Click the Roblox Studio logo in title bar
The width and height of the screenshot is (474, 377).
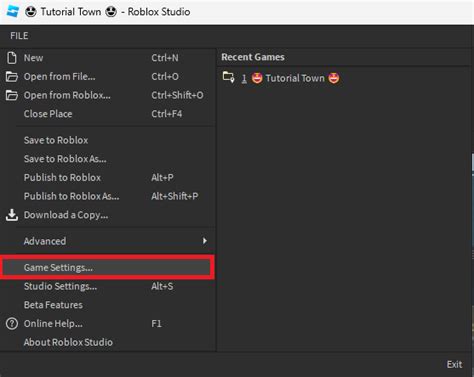click(x=13, y=12)
